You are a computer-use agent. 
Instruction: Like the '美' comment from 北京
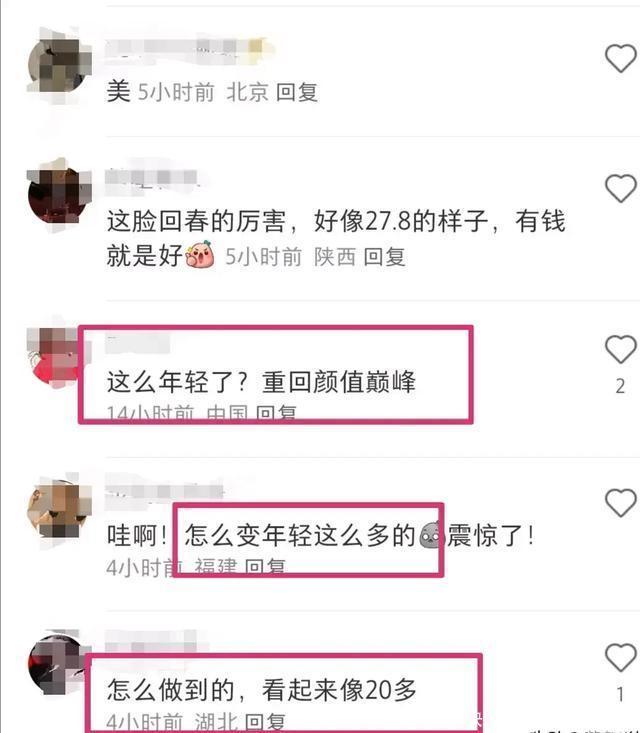[x=620, y=58]
